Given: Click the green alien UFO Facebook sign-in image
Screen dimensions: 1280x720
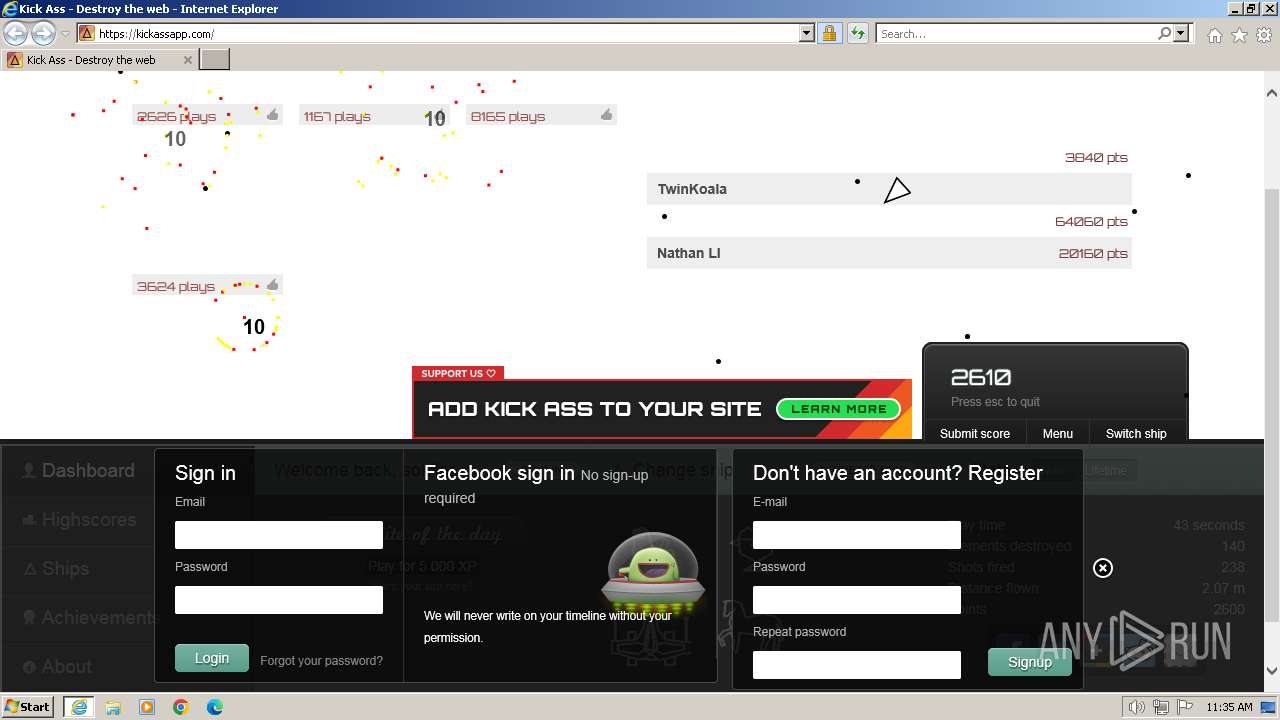Looking at the screenshot, I should pyautogui.click(x=653, y=572).
